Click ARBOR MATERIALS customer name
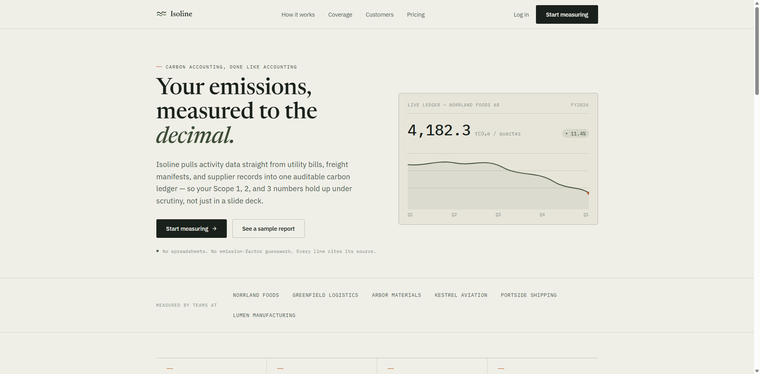The height and width of the screenshot is (374, 760). tap(396, 295)
